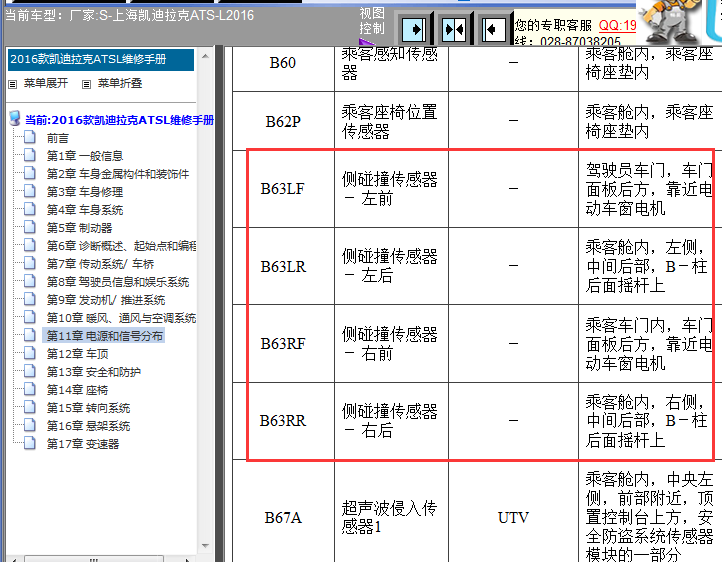Open the QQ customer service link
Image resolution: width=722 pixels, height=562 pixels.
pos(617,25)
